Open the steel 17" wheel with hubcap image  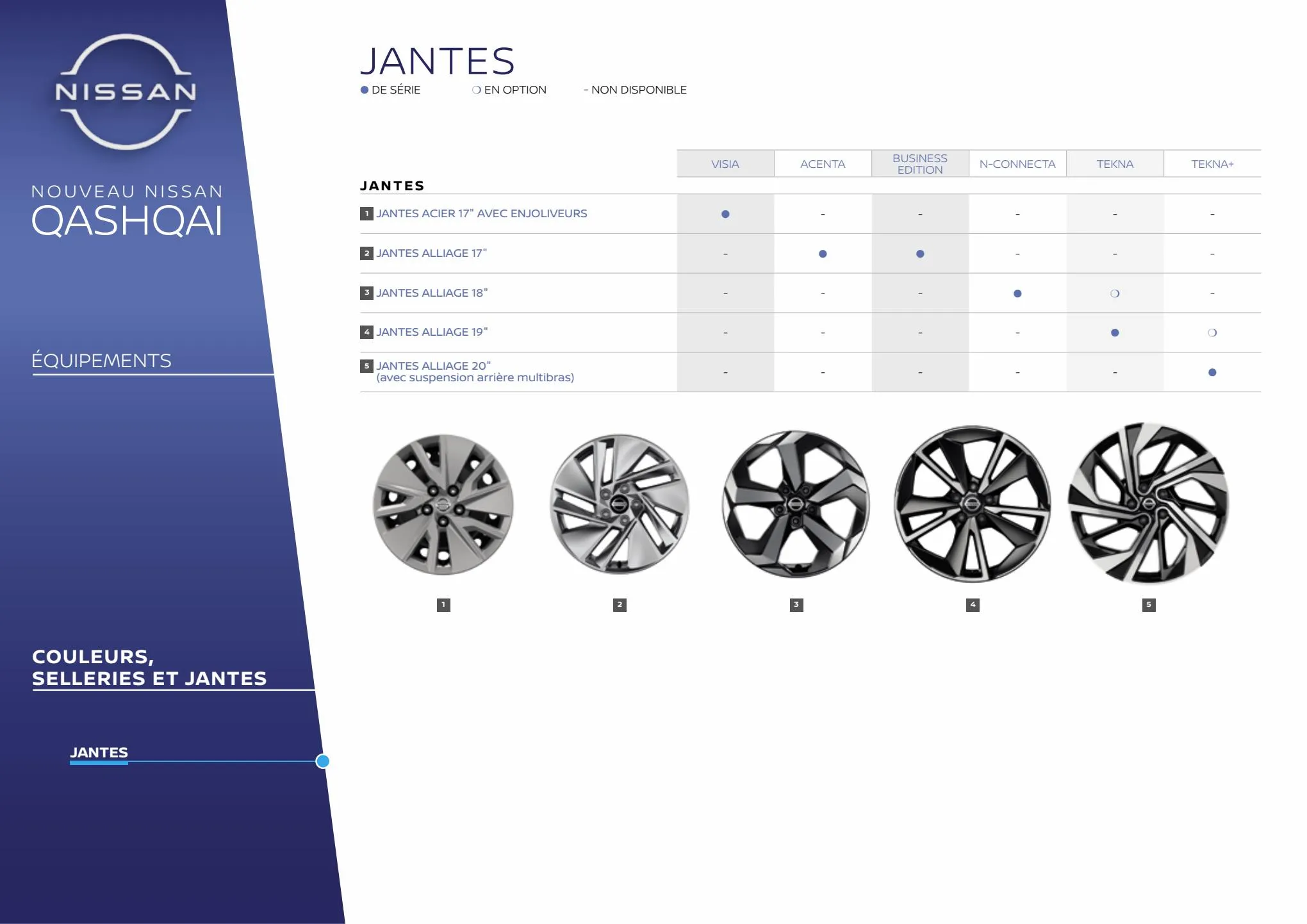pos(443,505)
